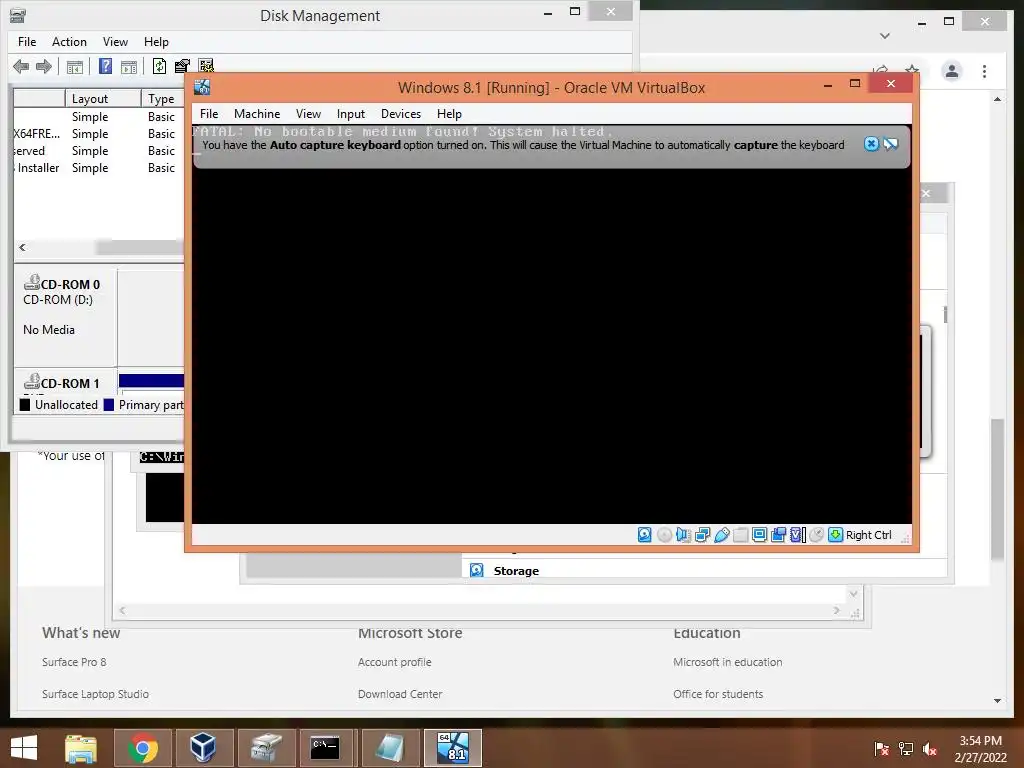Click Chrome tab search chevron

(x=884, y=36)
